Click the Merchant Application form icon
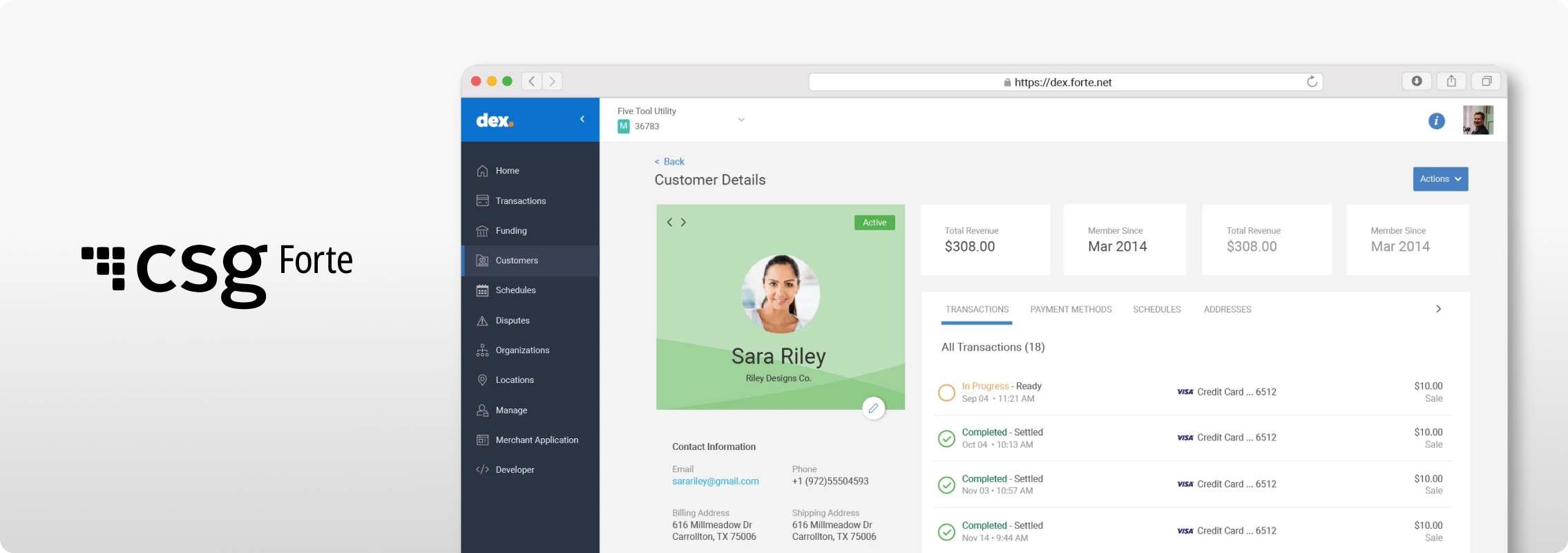The width and height of the screenshot is (1568, 553). (483, 440)
